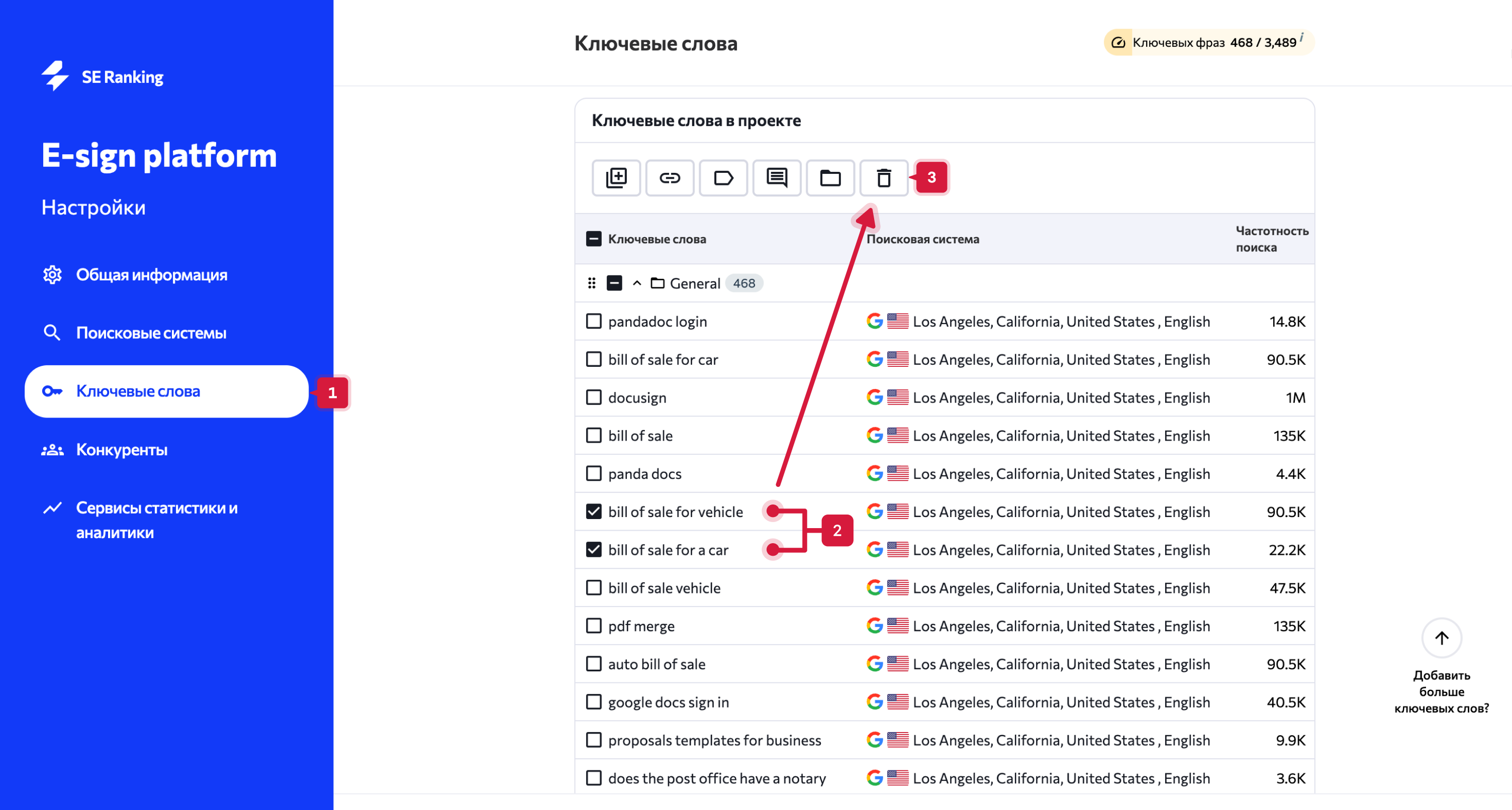The width and height of the screenshot is (1512, 810).
Task: Click Google icon in pdf merge row
Action: pyautogui.click(x=875, y=626)
